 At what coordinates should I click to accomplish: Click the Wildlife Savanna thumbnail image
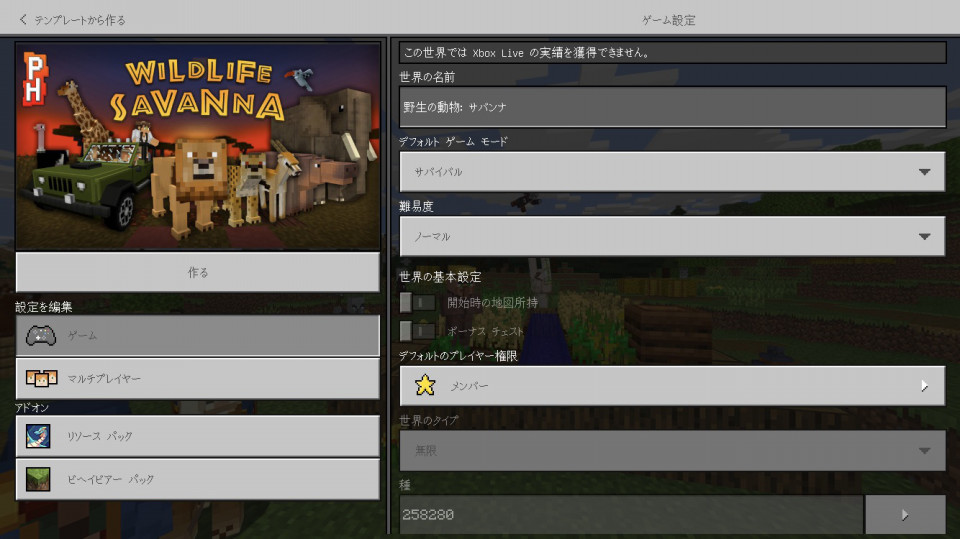(198, 146)
